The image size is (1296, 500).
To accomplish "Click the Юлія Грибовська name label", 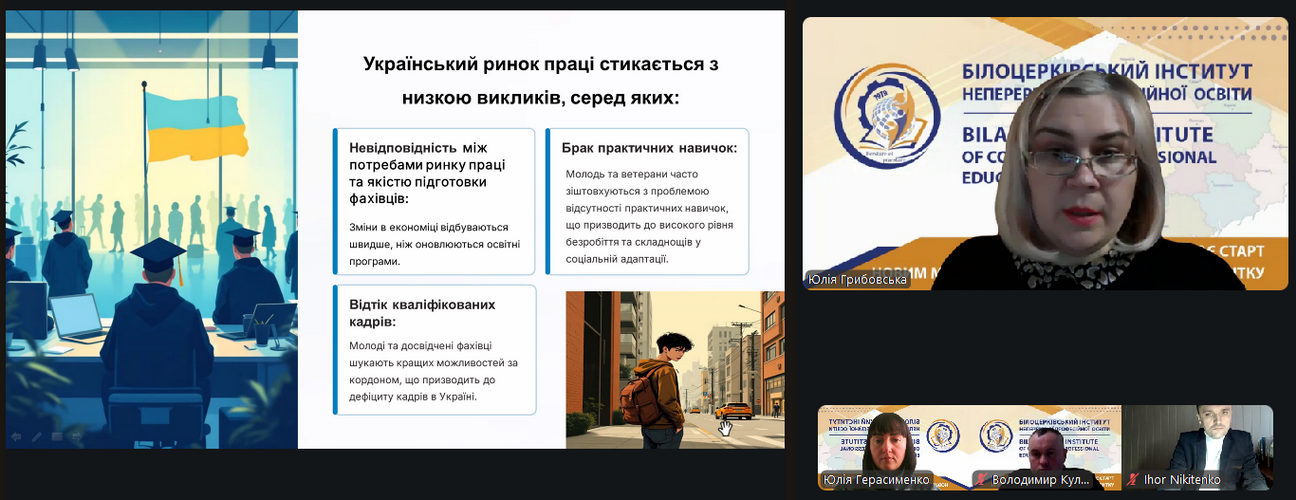I will [x=858, y=280].
